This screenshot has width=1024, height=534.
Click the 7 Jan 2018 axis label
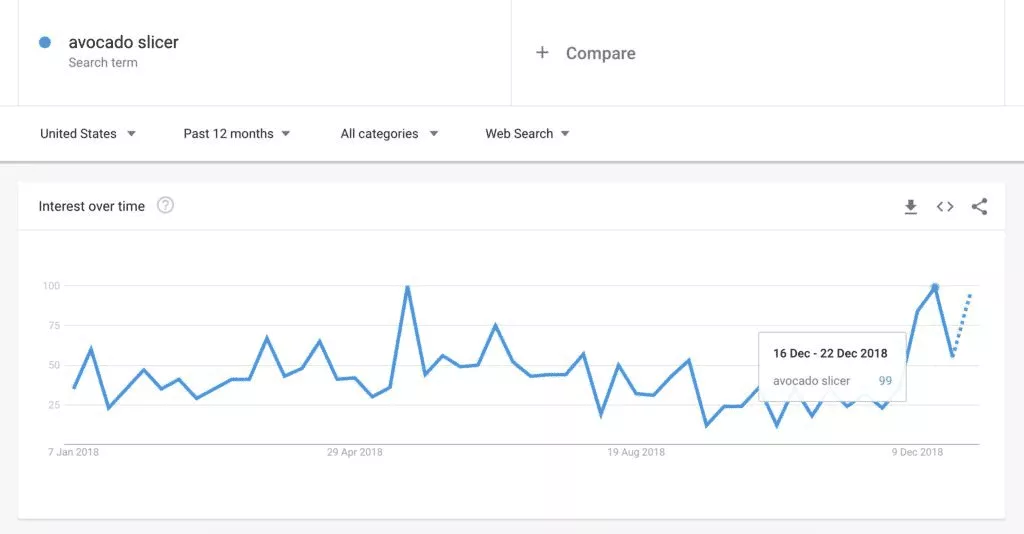73,452
